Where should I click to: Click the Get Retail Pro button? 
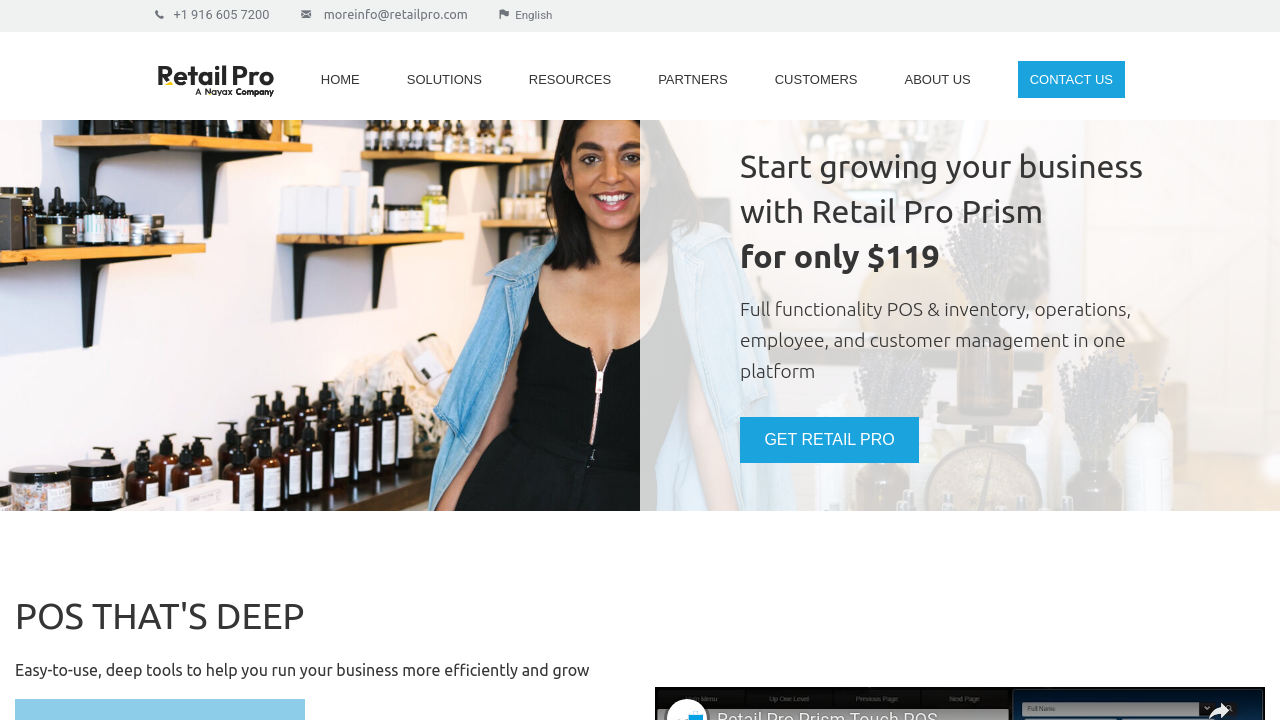coord(829,440)
